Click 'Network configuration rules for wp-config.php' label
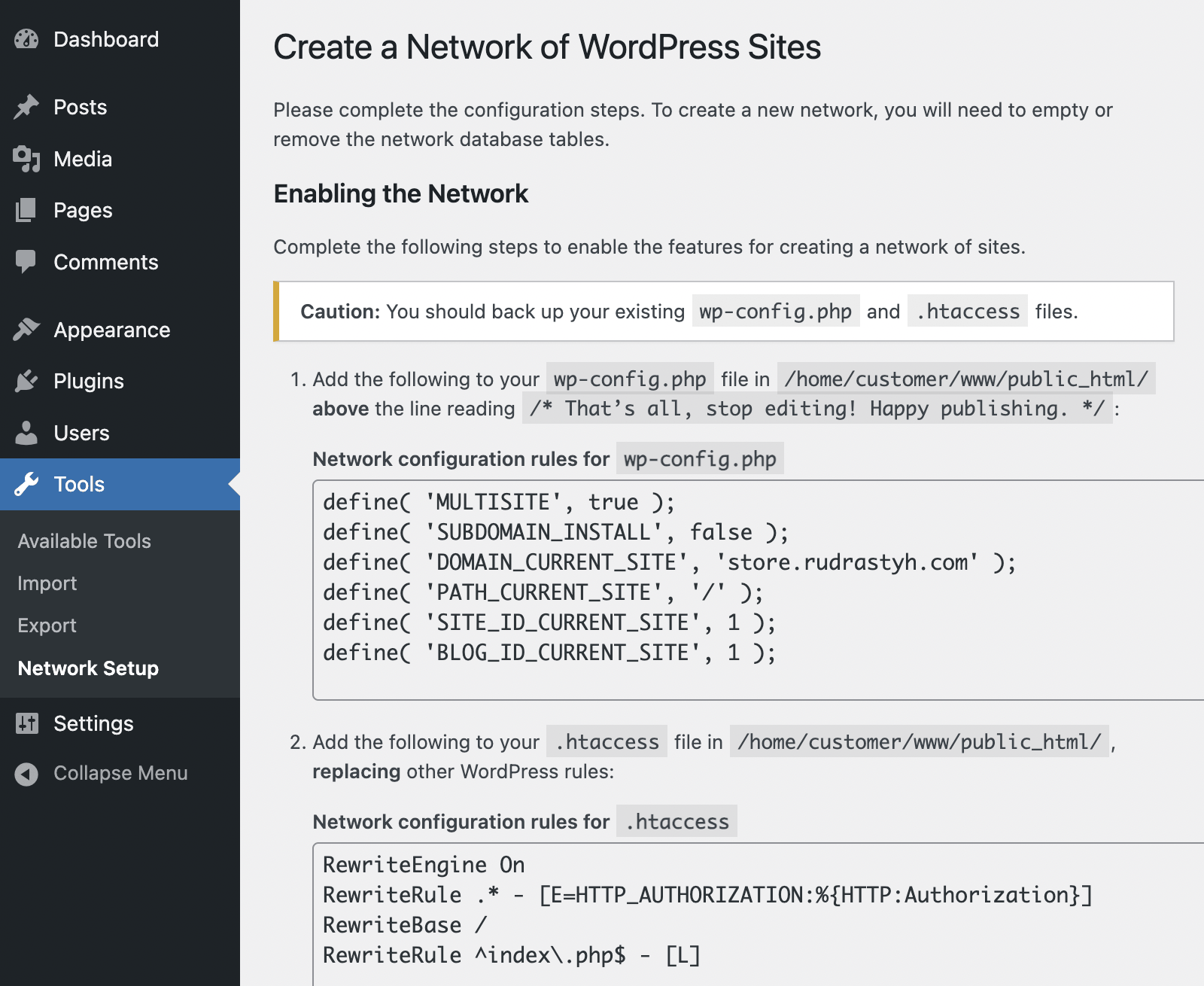This screenshot has height=986, width=1204. click(548, 458)
